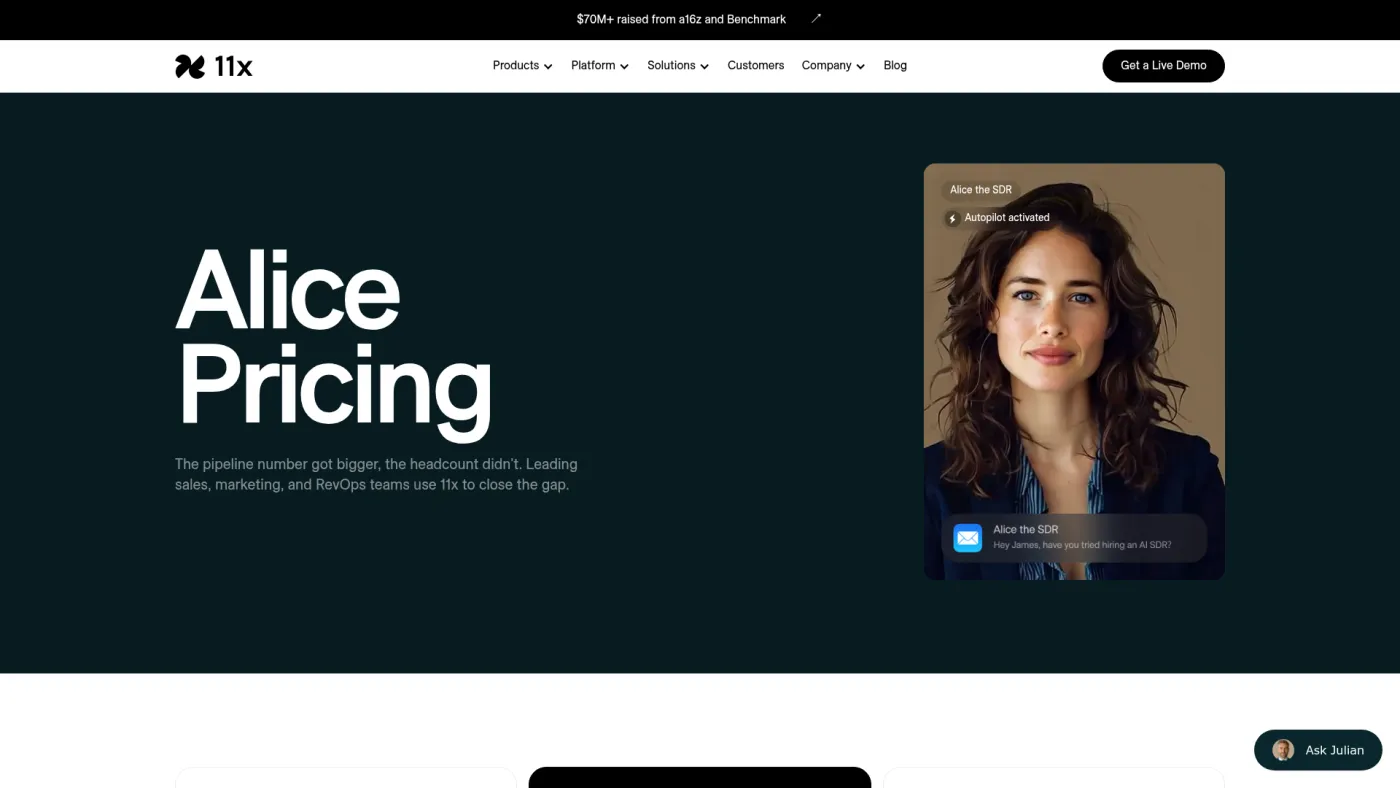Click the Alice the SDR email notification

click(x=1074, y=538)
